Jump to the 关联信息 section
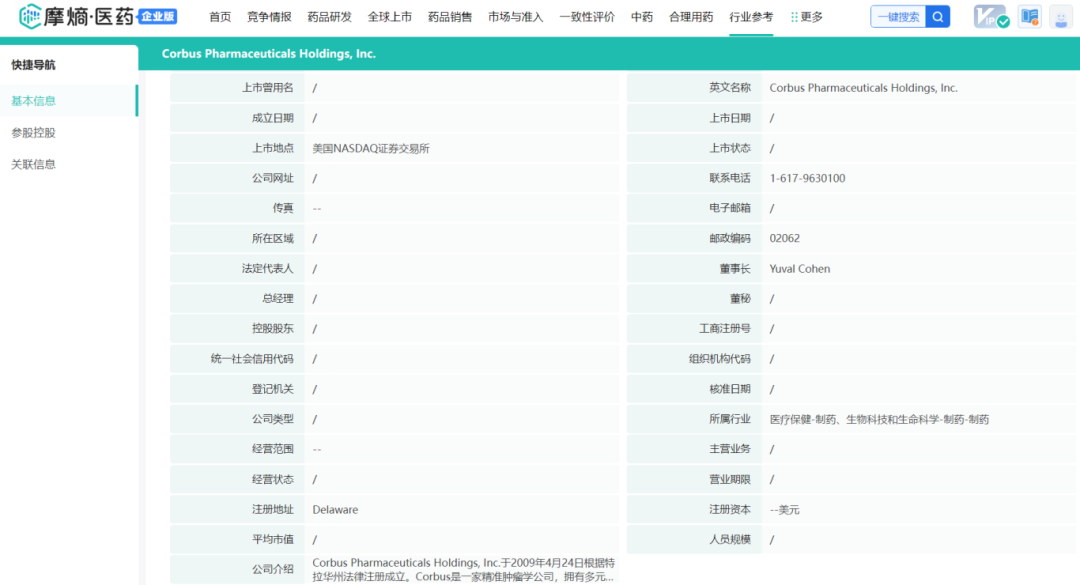 click(x=33, y=164)
